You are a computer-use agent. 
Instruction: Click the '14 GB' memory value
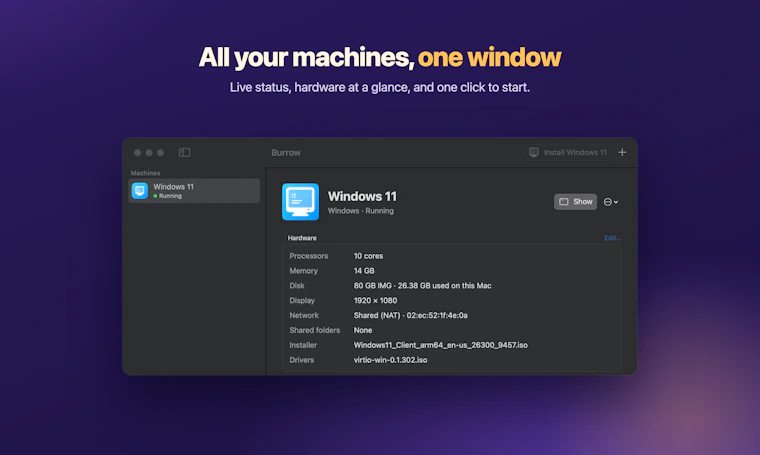(364, 271)
